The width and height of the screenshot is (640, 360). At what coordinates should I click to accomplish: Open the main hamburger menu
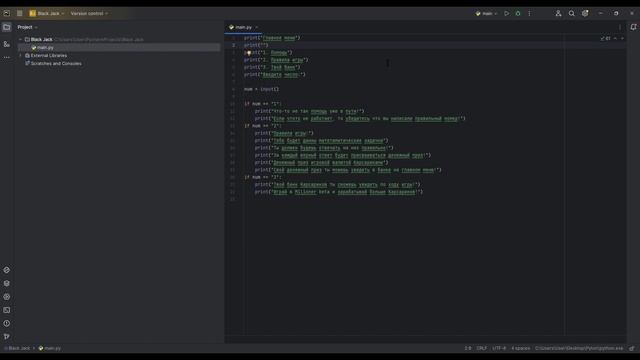coord(19,13)
